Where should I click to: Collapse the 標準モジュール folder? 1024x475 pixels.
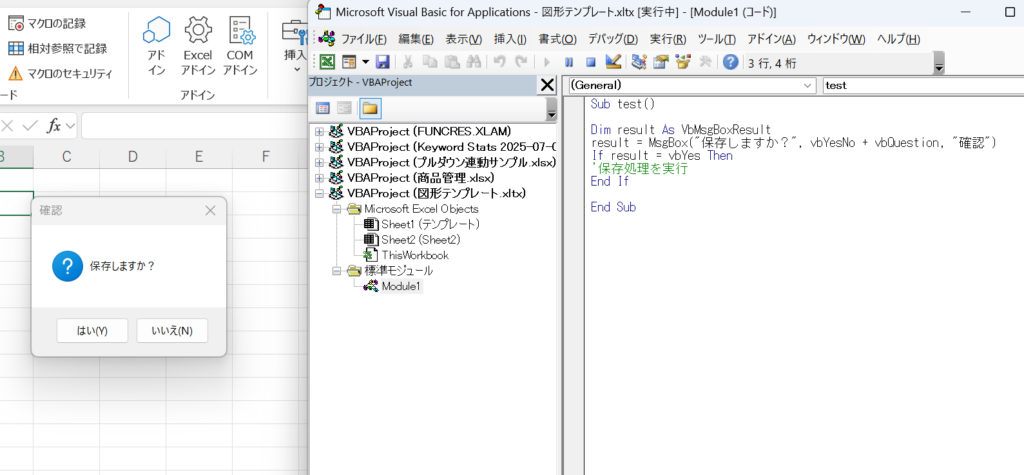click(x=336, y=270)
